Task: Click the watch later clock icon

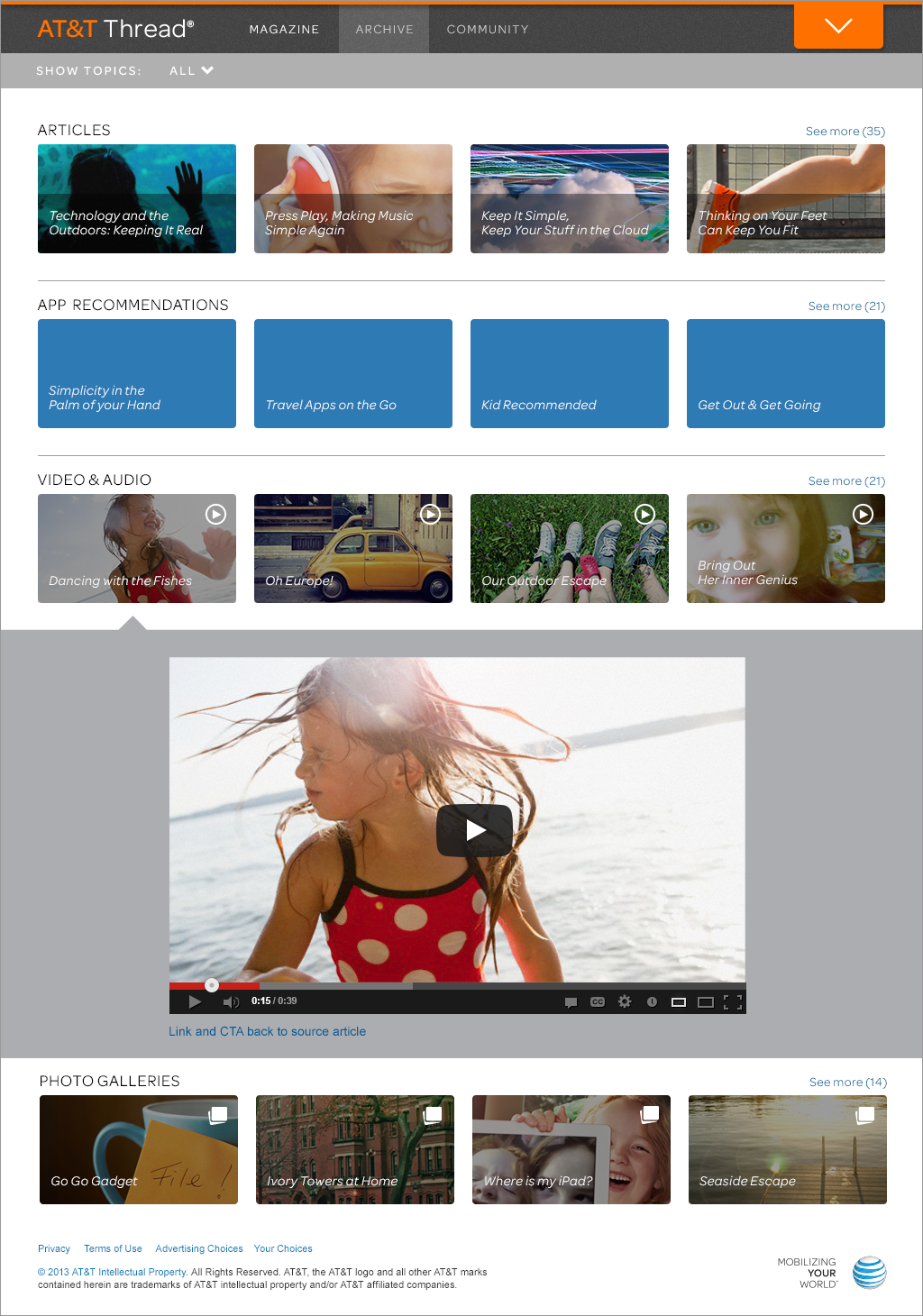Action: (652, 1001)
